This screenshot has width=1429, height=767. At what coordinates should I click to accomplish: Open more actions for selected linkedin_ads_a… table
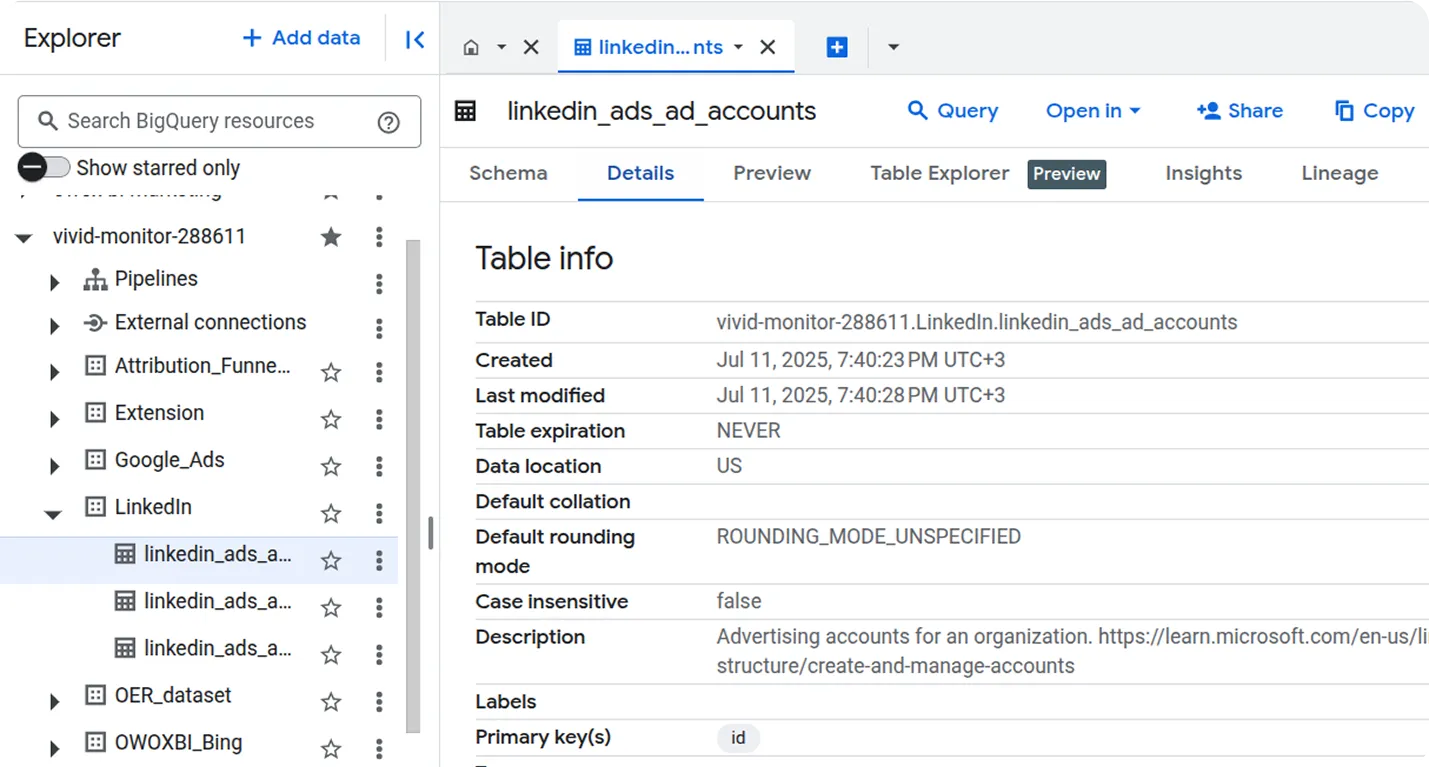pos(379,560)
